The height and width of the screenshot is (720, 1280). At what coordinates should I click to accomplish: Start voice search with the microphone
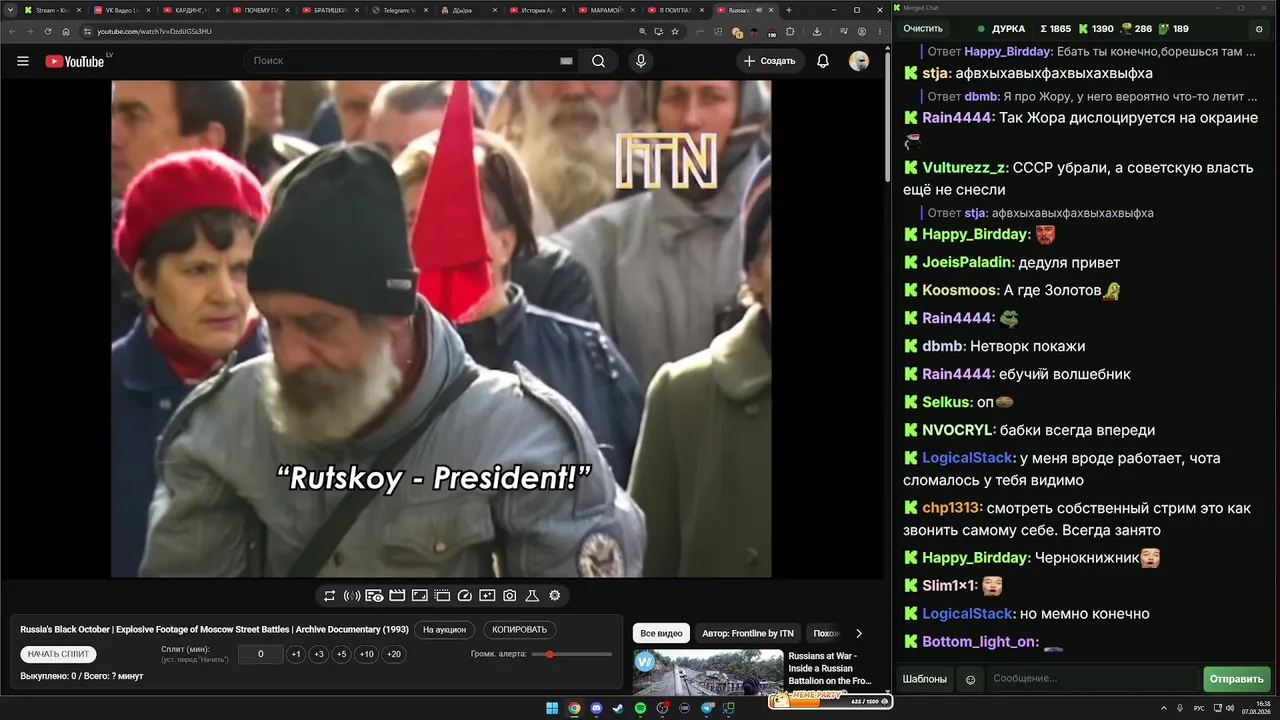[641, 61]
